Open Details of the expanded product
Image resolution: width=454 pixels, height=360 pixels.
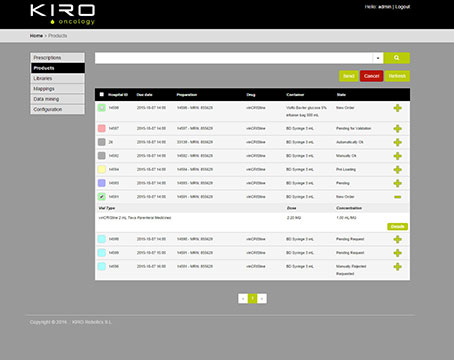pyautogui.click(x=397, y=227)
